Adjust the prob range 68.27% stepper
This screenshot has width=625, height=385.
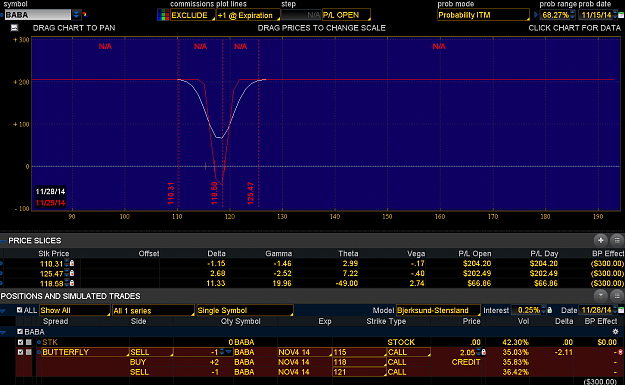(x=573, y=15)
